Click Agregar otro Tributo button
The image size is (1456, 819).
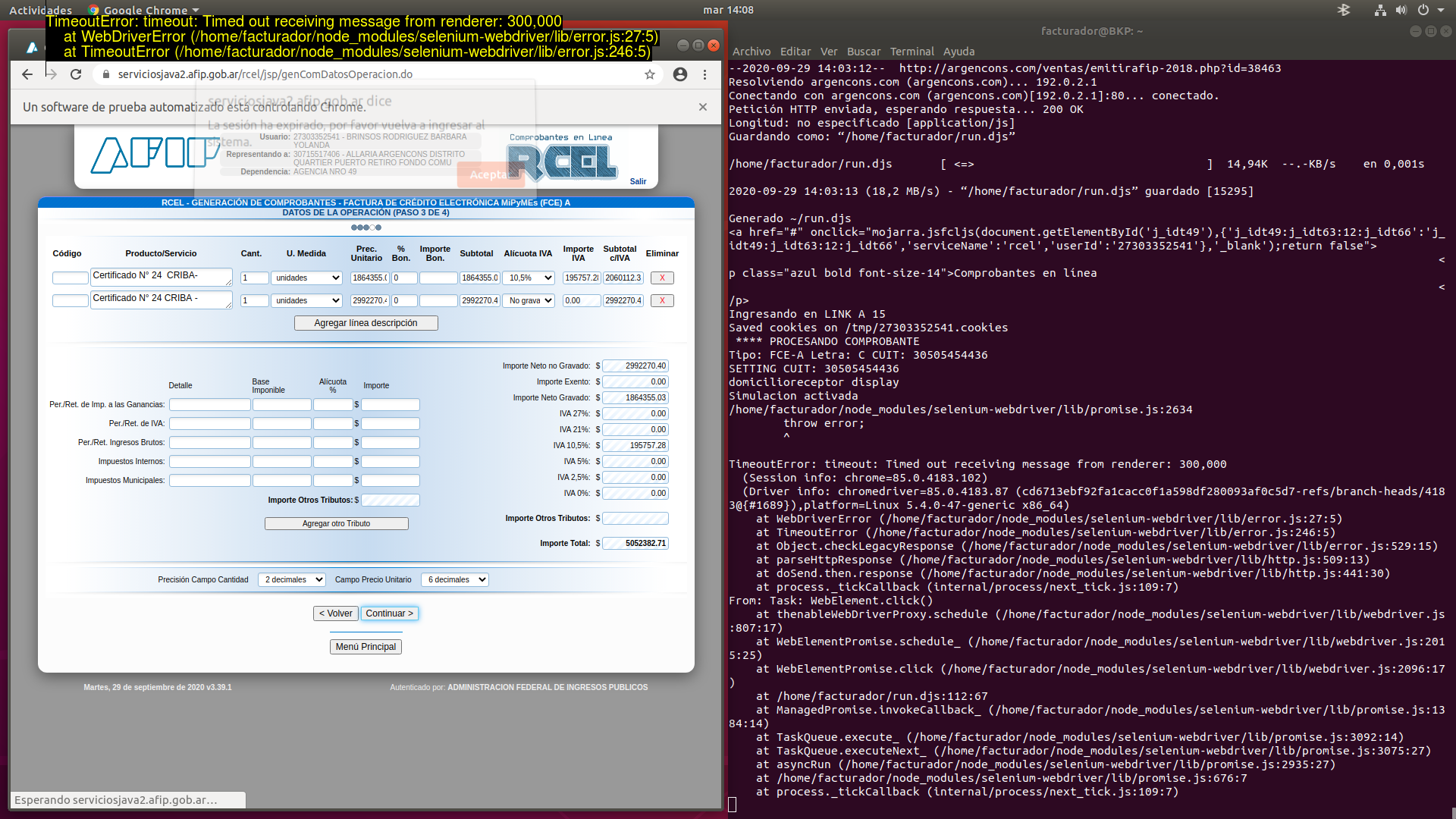tap(336, 523)
